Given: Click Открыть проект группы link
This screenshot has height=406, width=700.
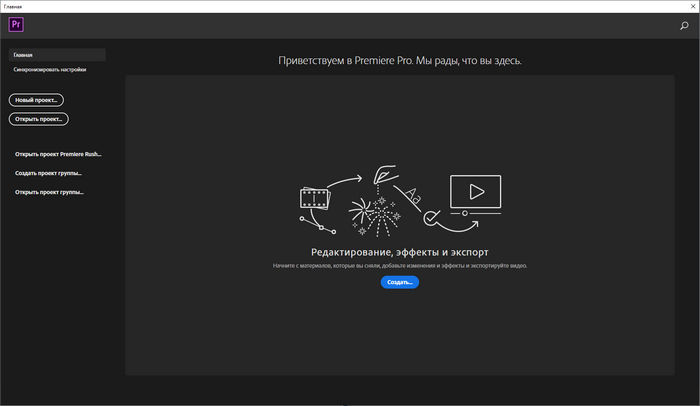Looking at the screenshot, I should pyautogui.click(x=49, y=193).
